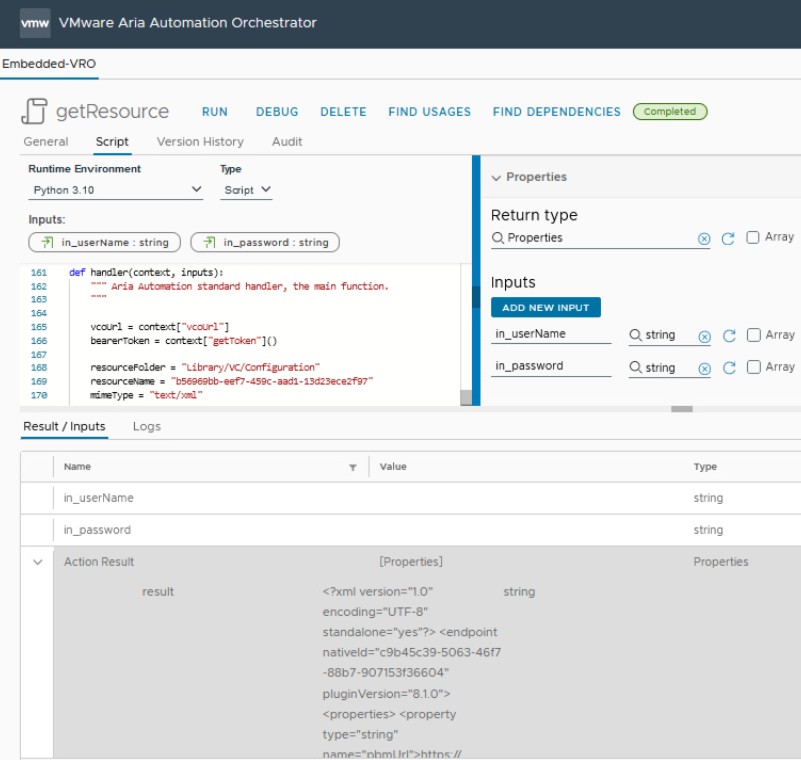Select the in_password result row

(x=411, y=530)
